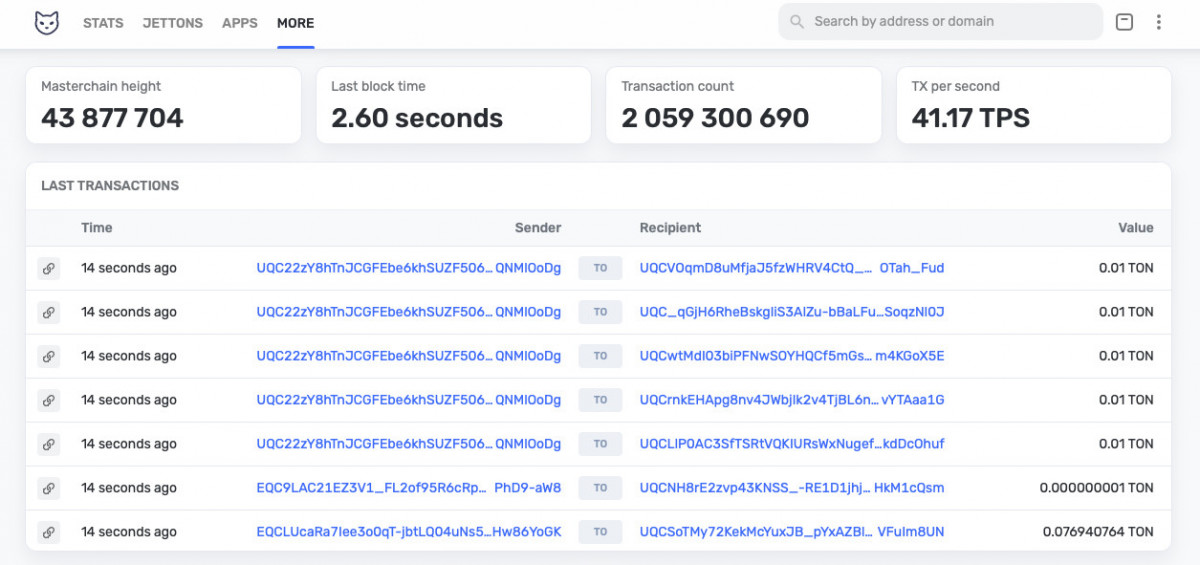
Task: Open link icon for recipient UQCV0qmD8uMfjaJ5 row
Action: [48, 268]
